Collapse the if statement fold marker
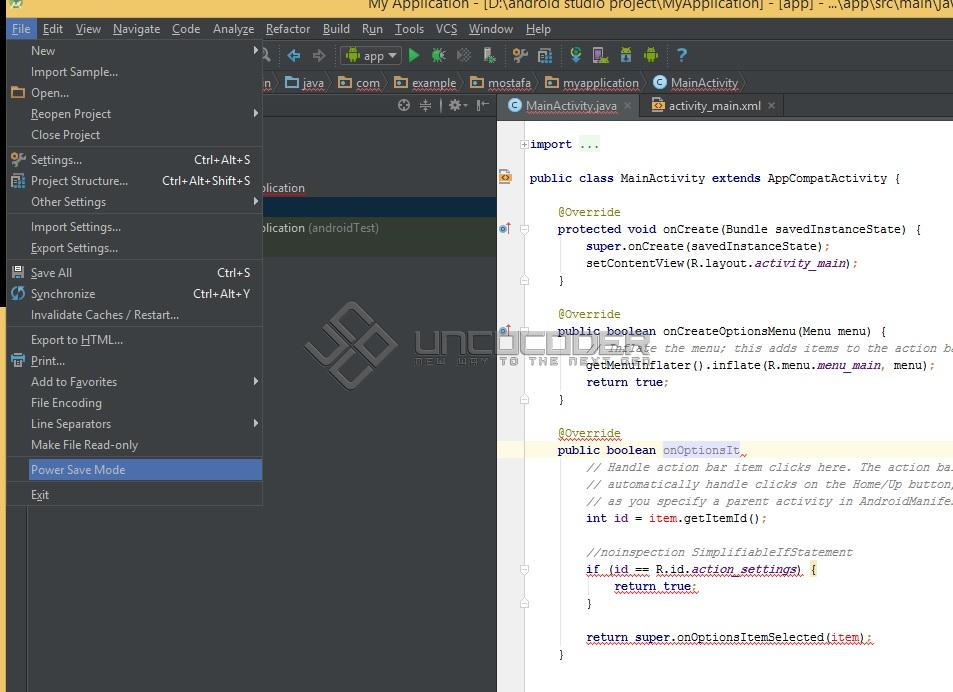The image size is (953, 692). pyautogui.click(x=524, y=569)
